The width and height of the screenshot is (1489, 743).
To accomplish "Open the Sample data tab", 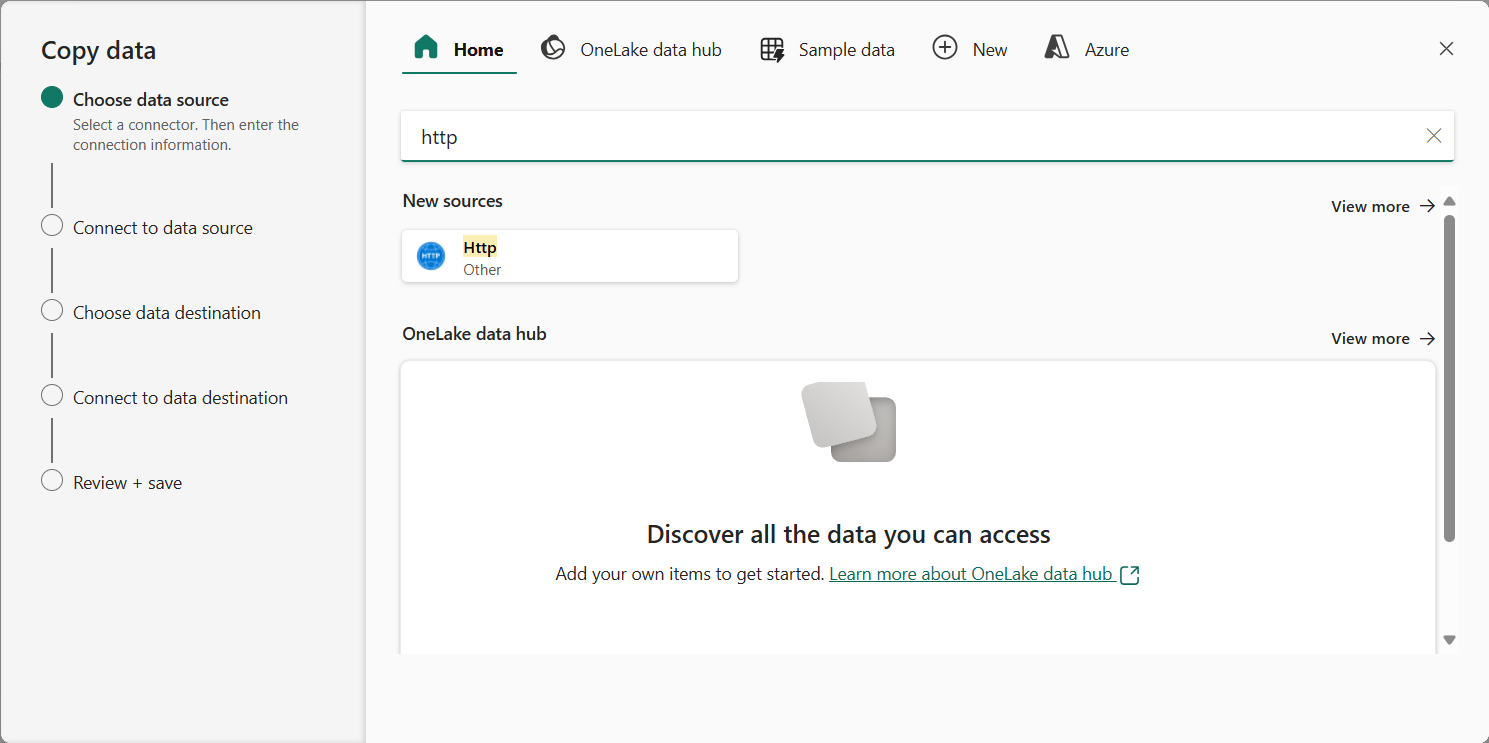I will [x=827, y=49].
